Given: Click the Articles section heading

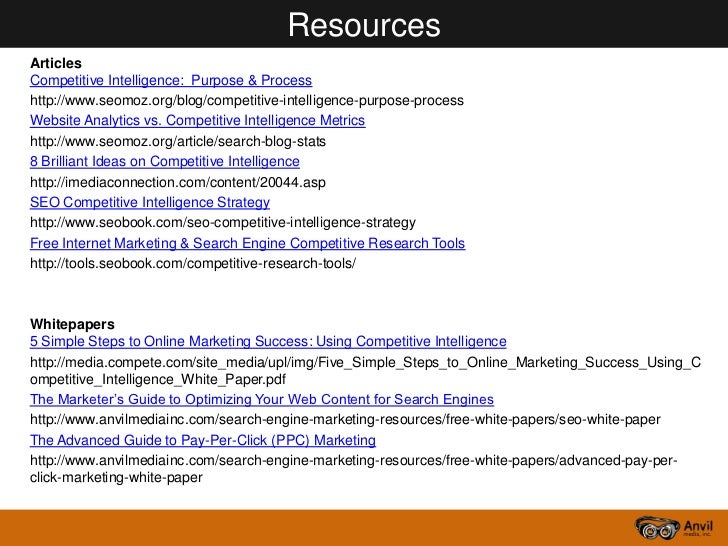Looking at the screenshot, I should (x=56, y=63).
